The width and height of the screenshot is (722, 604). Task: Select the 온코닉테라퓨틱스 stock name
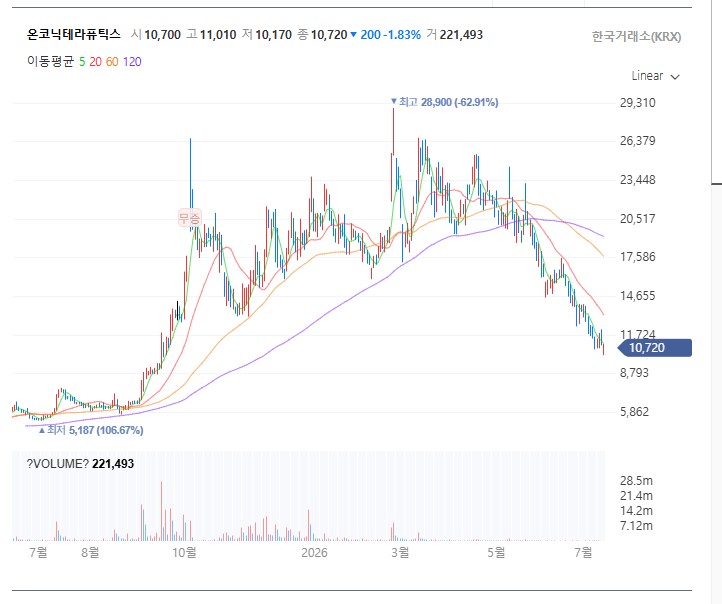[74, 35]
